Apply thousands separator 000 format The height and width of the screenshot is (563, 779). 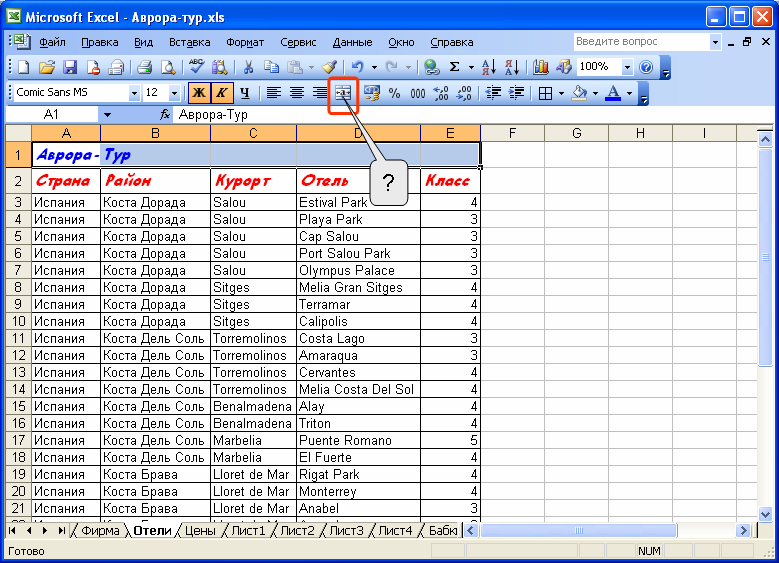click(418, 93)
